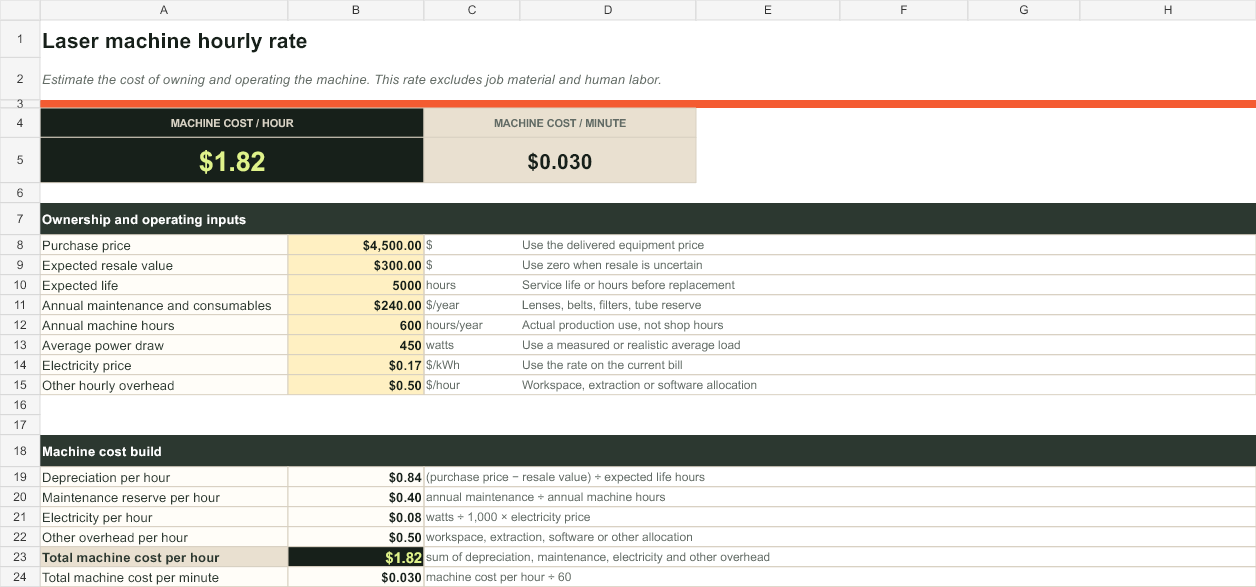Click the 'Maintenance reserve per hour' label

164,497
